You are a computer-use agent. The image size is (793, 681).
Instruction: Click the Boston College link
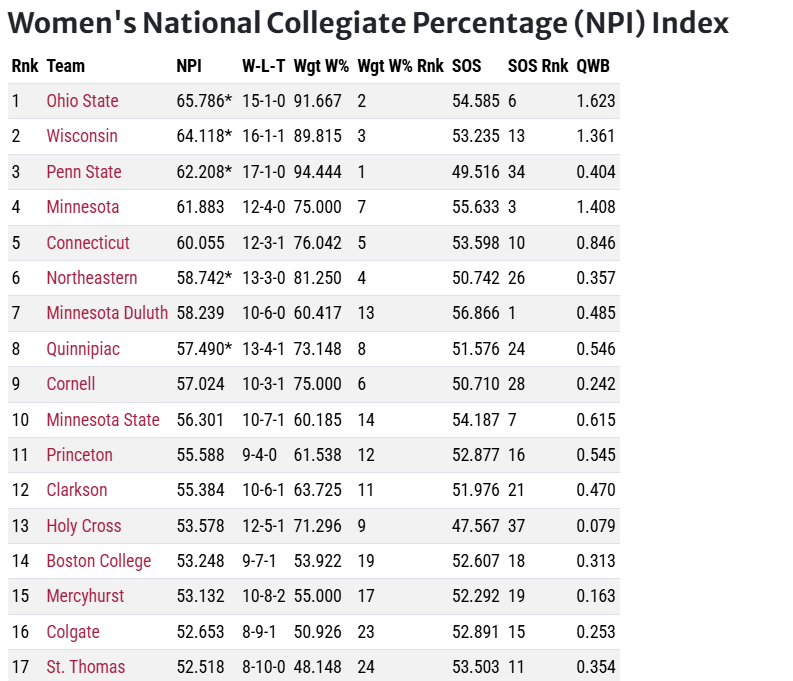pyautogui.click(x=99, y=561)
